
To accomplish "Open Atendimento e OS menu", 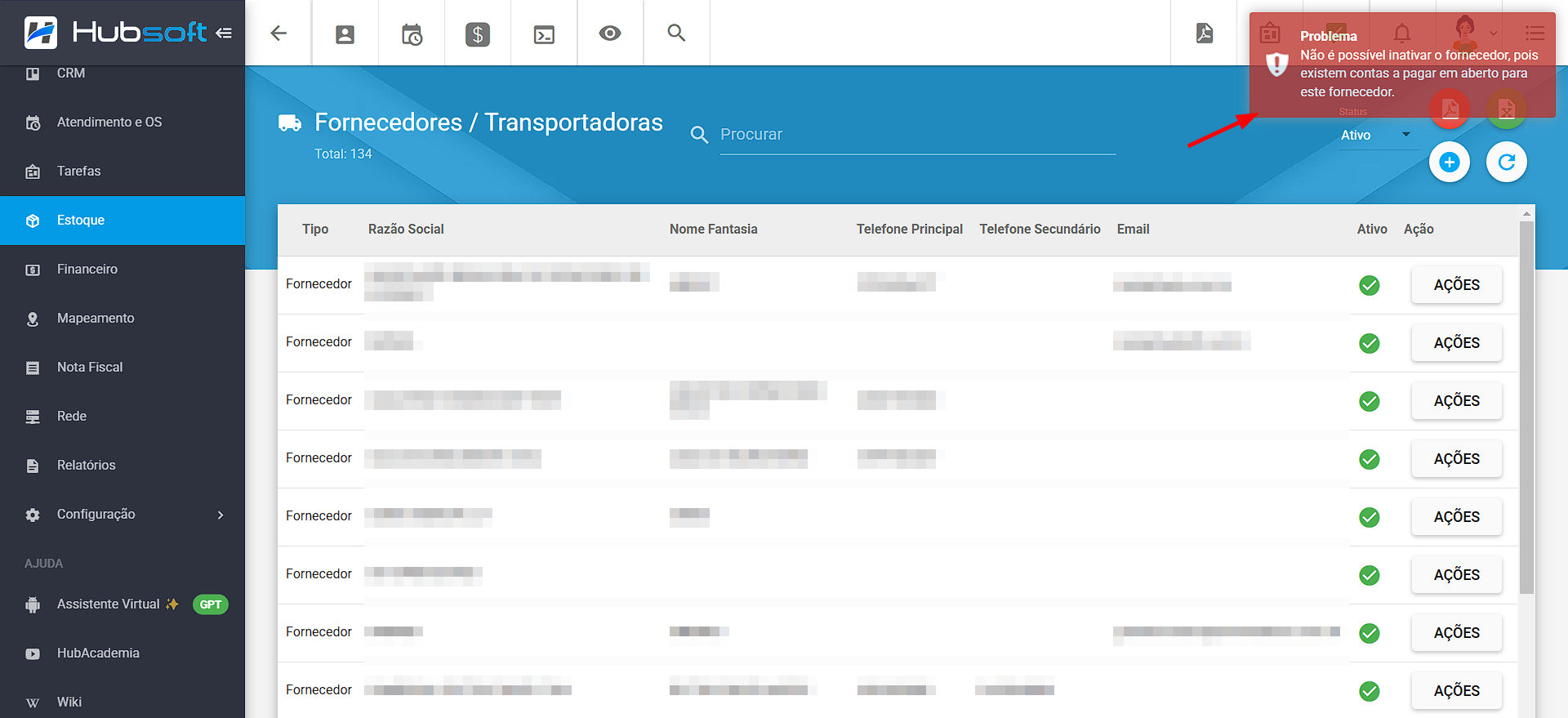I will tap(122, 123).
